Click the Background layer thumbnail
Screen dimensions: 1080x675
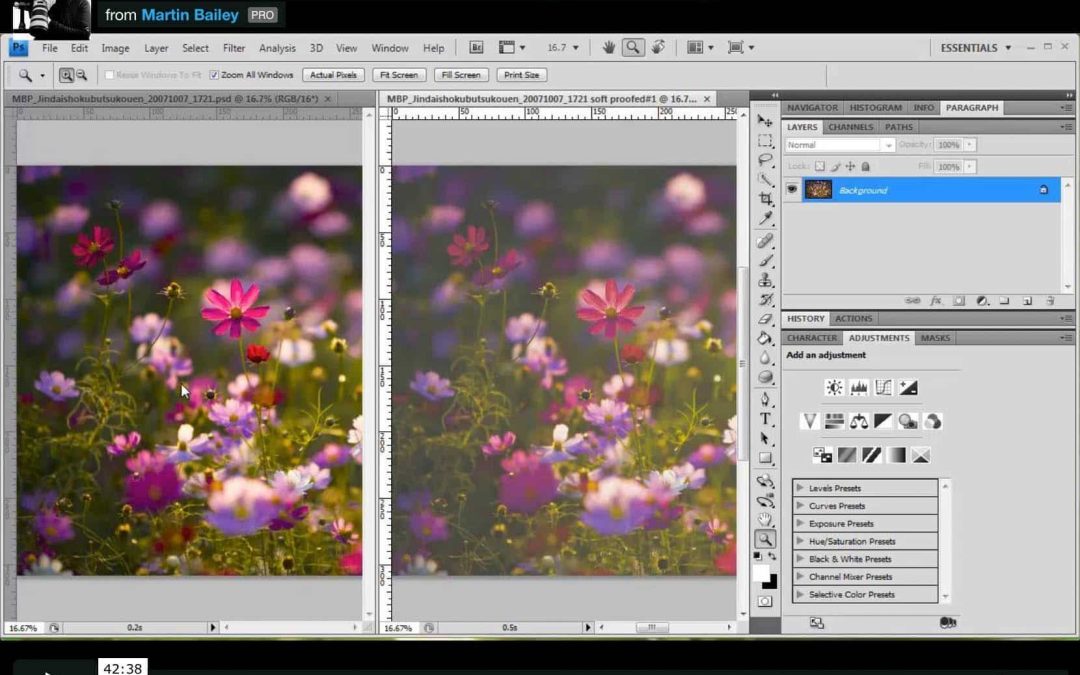coord(818,190)
